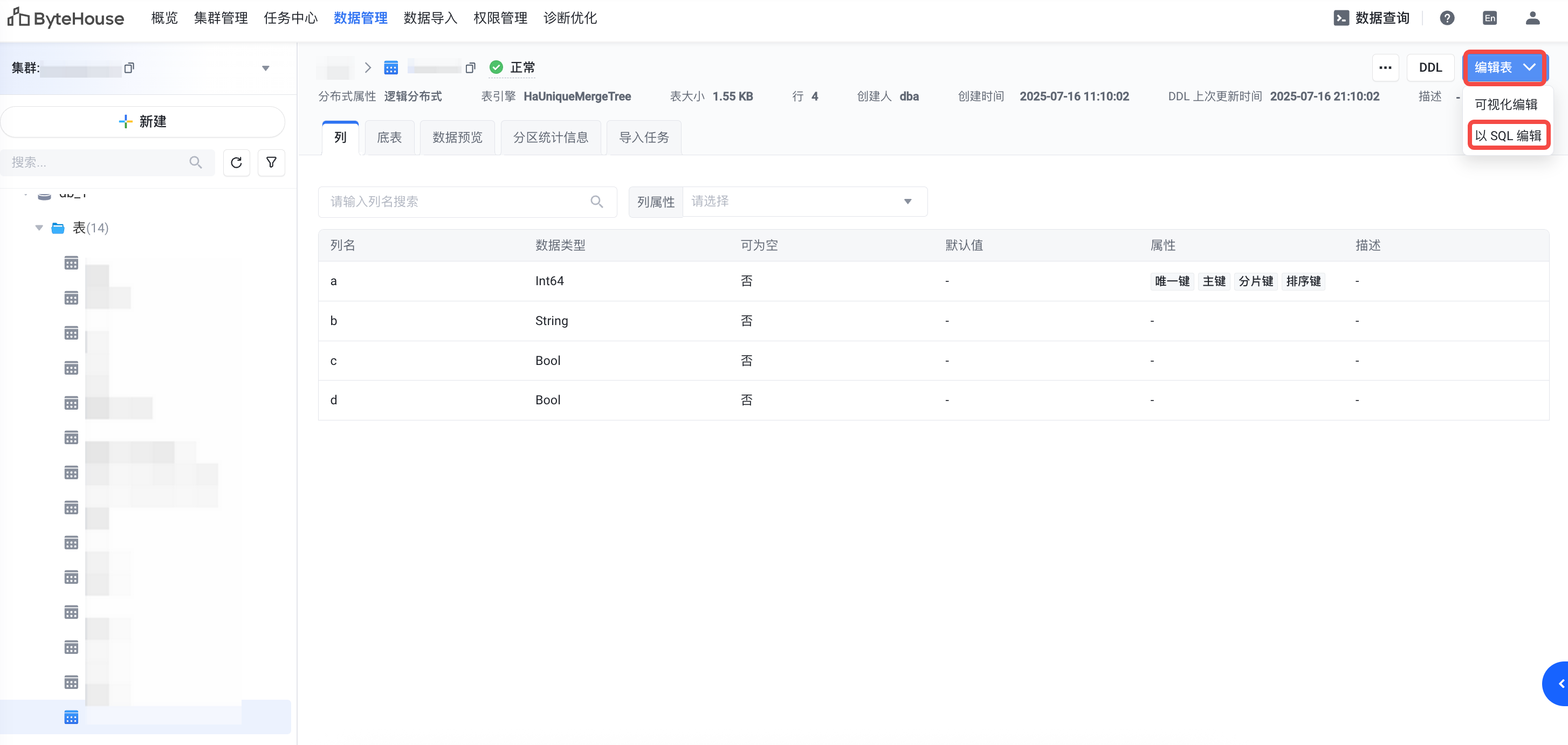Open the 分区统计信息 tab
This screenshot has width=1568, height=745.
click(551, 137)
